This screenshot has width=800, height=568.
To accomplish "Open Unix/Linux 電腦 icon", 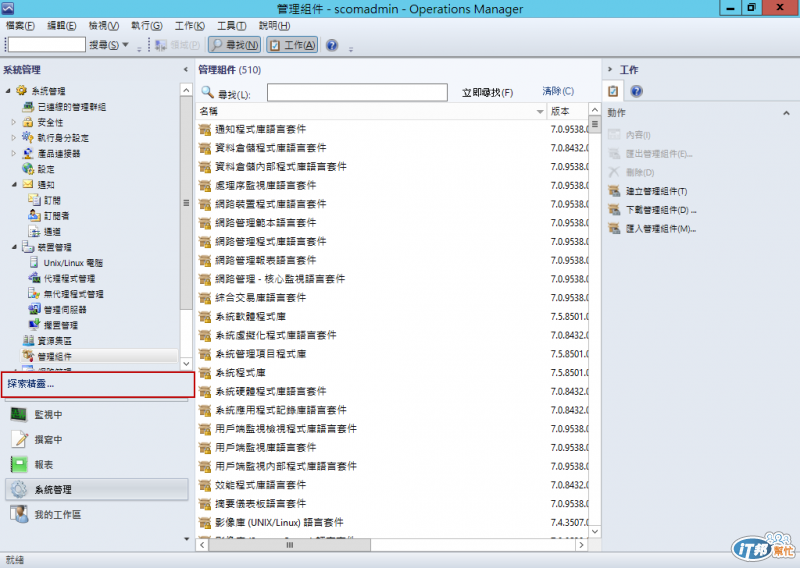I will (34, 263).
